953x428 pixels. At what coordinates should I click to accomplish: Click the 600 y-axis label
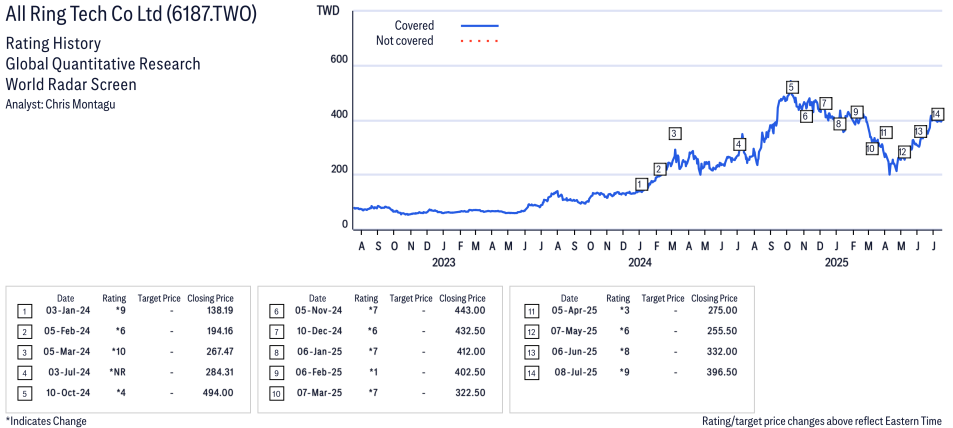(x=340, y=60)
